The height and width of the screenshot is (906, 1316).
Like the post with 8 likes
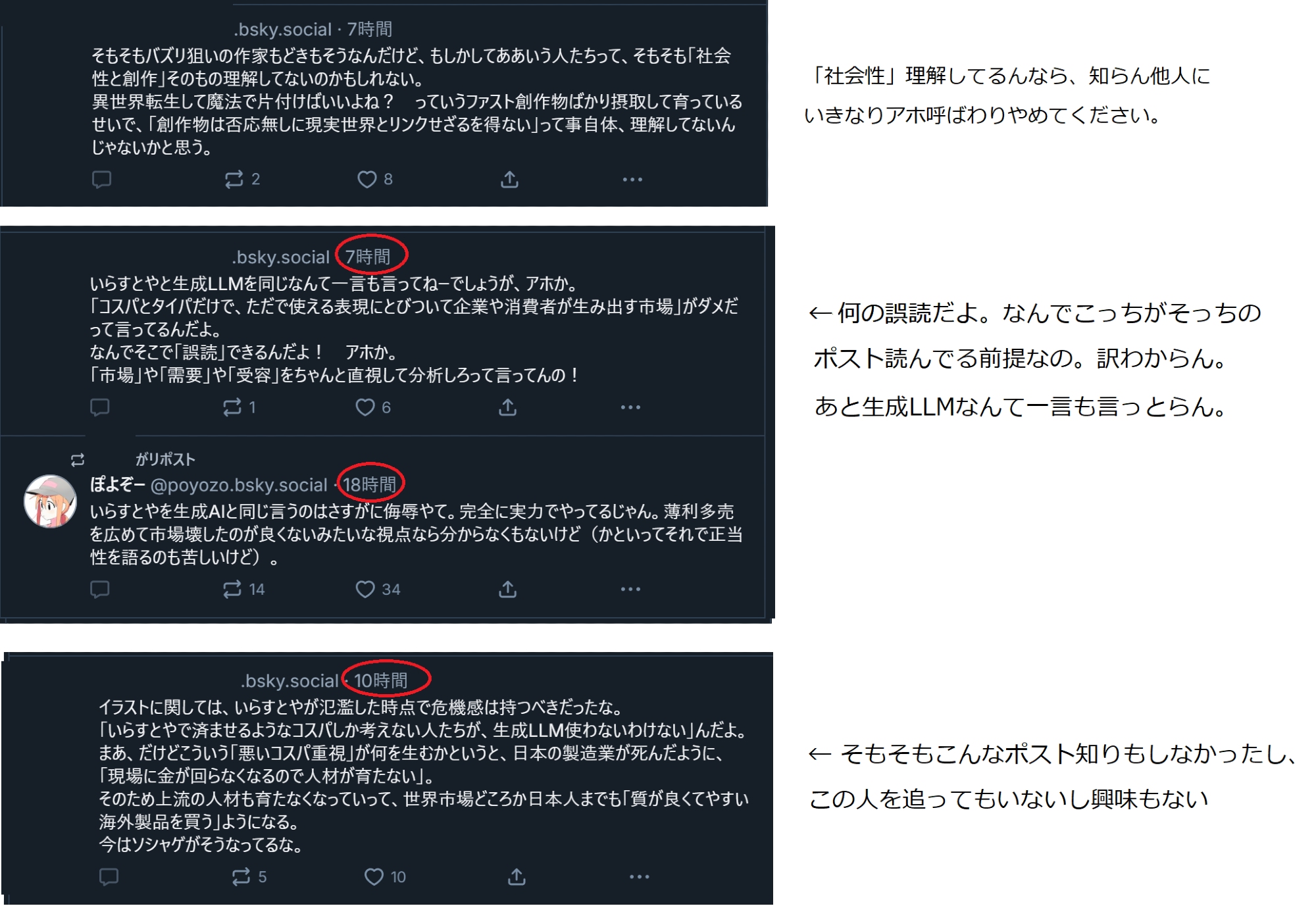click(367, 179)
